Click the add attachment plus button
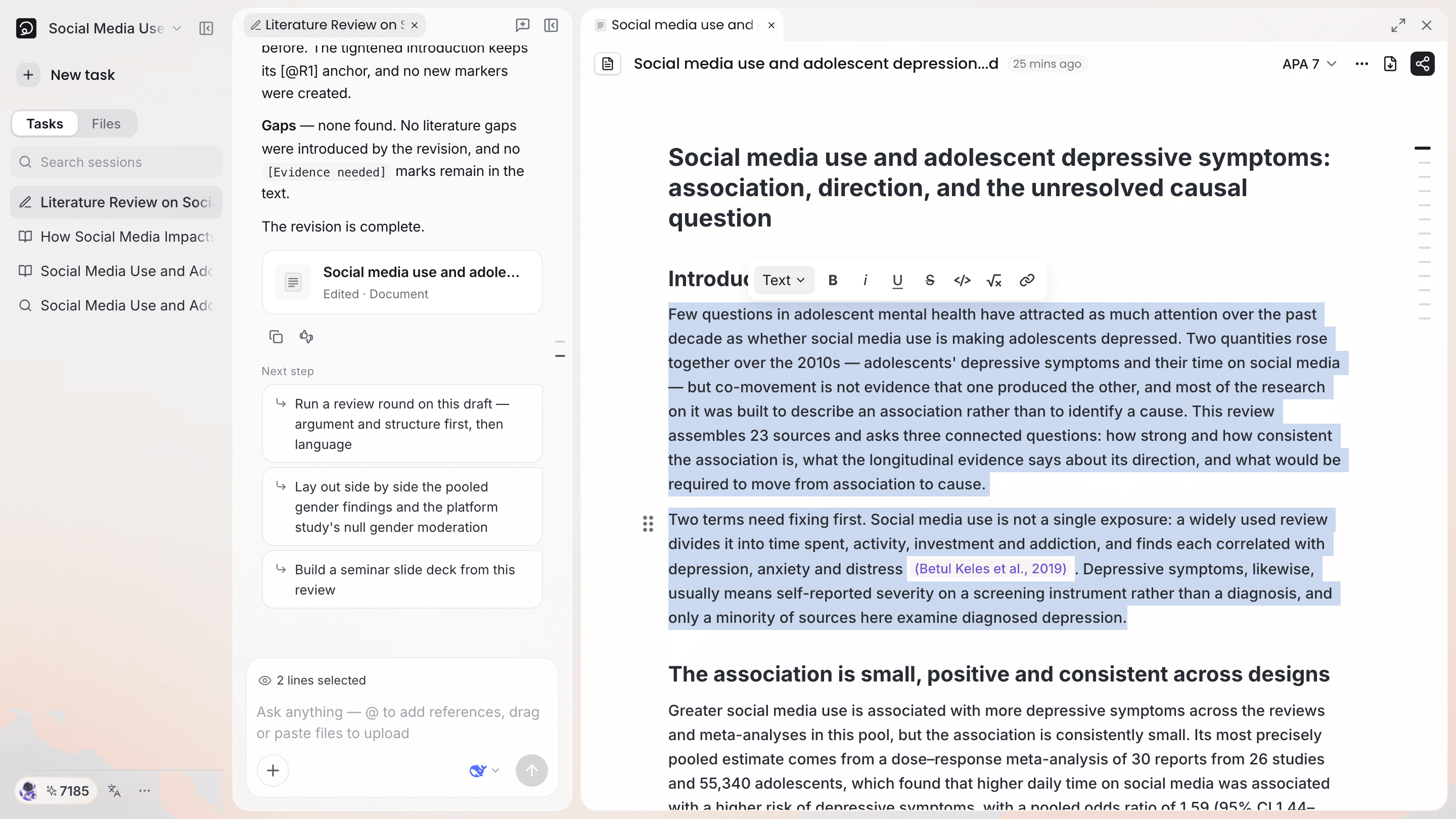This screenshot has width=1456, height=819. point(273,770)
